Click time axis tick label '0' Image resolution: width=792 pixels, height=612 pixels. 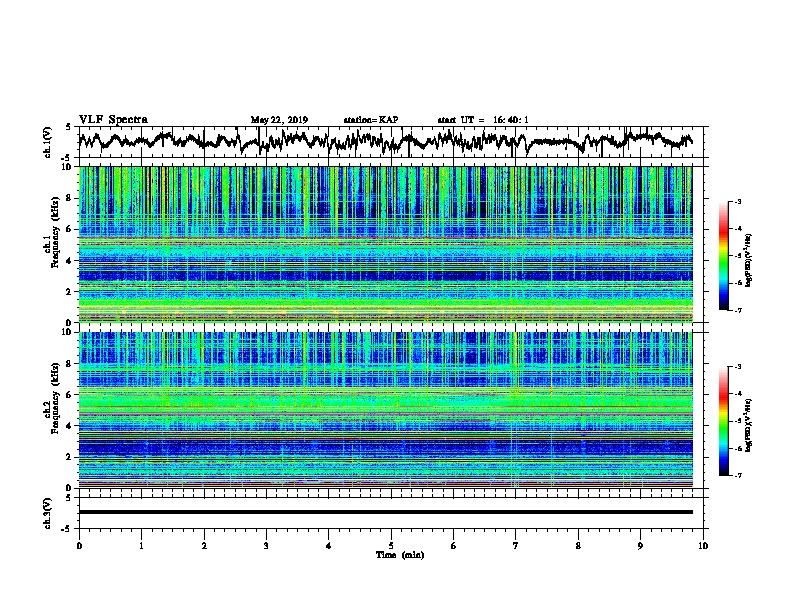(79, 545)
